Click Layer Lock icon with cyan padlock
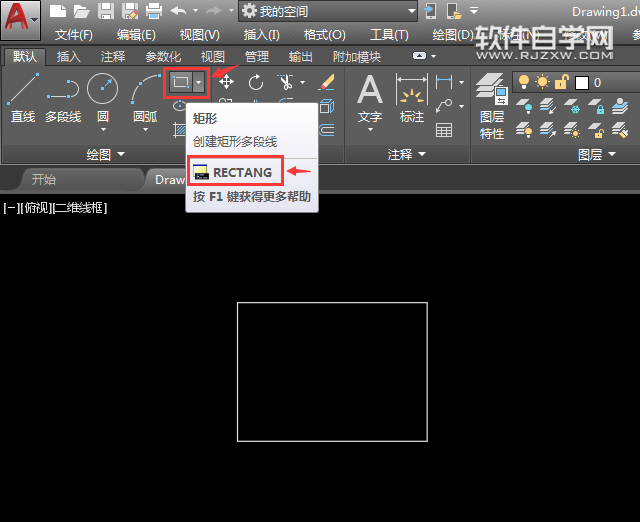The width and height of the screenshot is (640, 522). tap(596, 106)
